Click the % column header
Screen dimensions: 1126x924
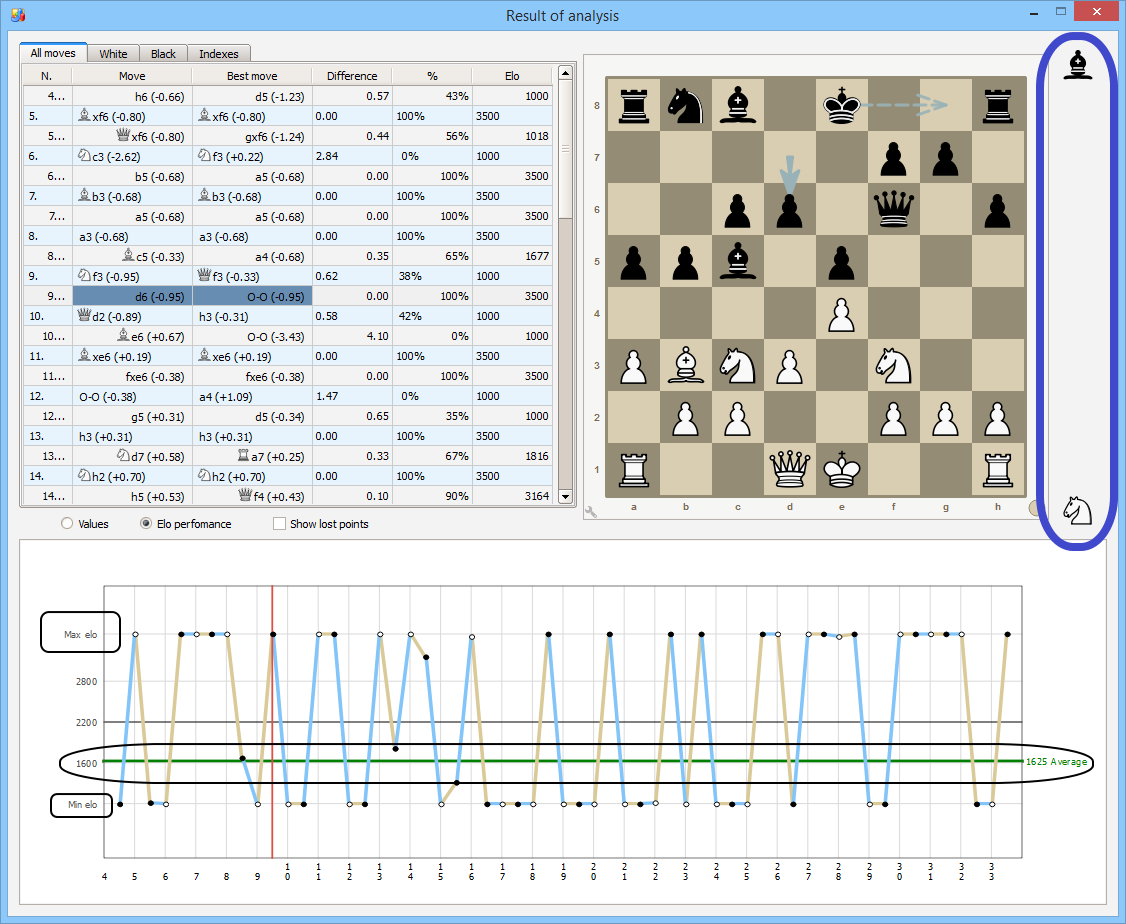point(432,76)
